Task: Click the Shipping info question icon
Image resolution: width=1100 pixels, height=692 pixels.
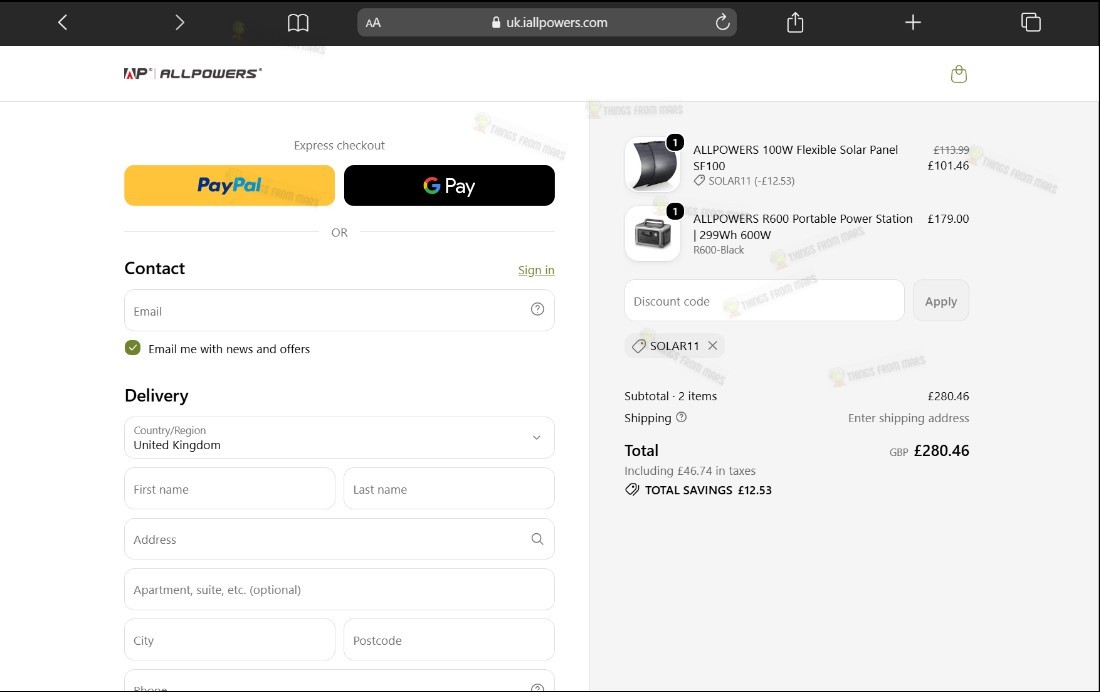Action: (681, 418)
